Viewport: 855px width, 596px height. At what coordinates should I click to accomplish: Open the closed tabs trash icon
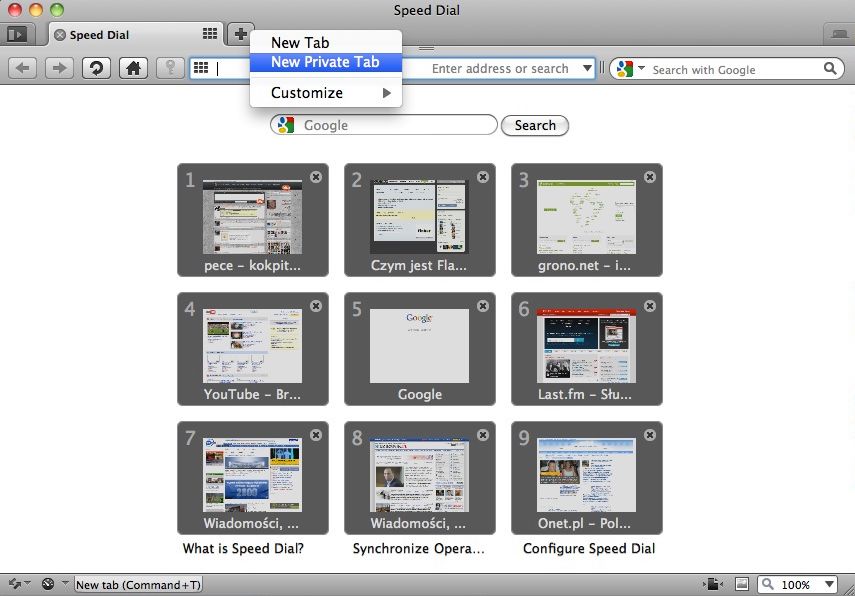(x=839, y=34)
